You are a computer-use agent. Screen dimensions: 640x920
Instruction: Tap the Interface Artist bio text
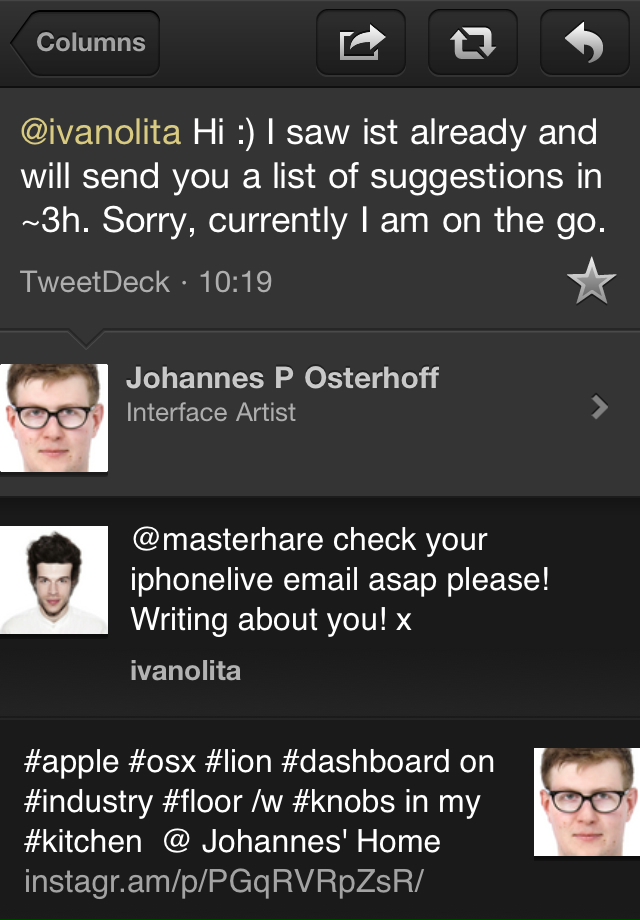[211, 412]
